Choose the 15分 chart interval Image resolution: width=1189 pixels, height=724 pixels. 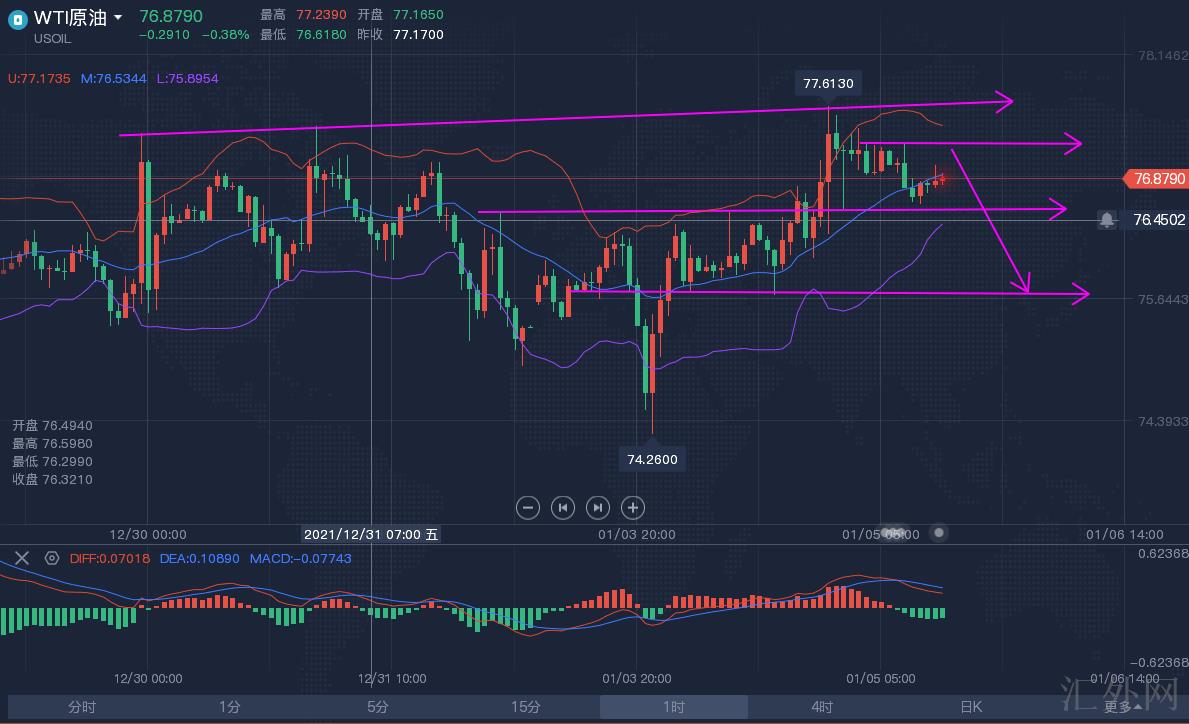pos(526,707)
